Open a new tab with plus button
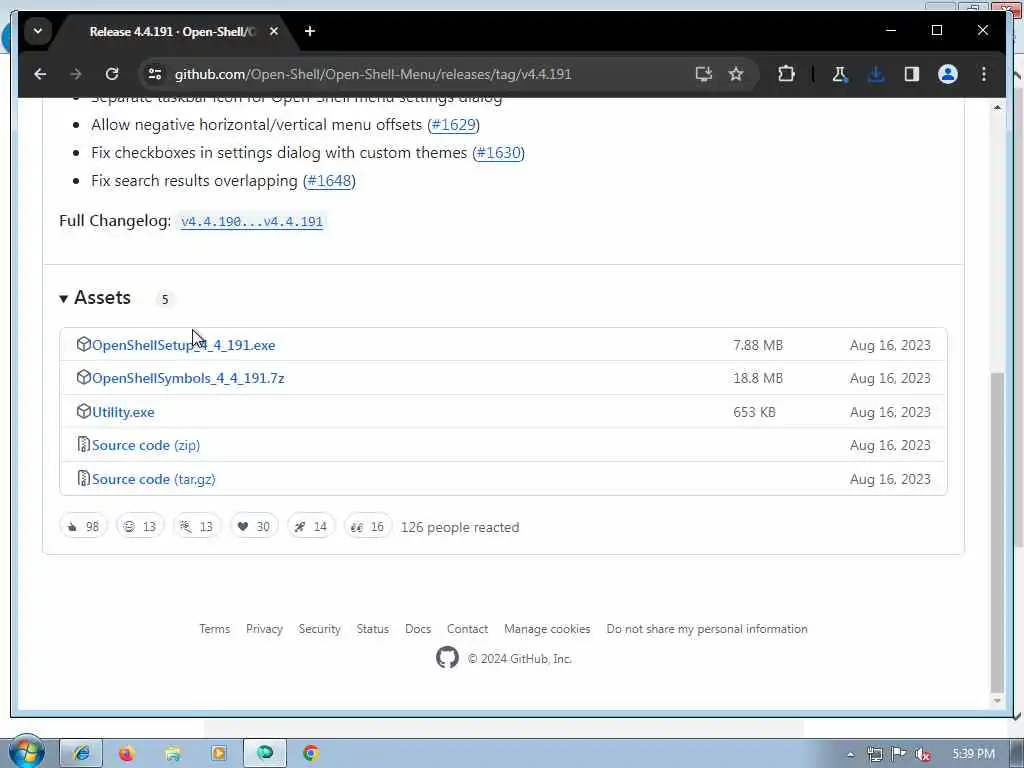This screenshot has height=768, width=1024. pos(310,31)
